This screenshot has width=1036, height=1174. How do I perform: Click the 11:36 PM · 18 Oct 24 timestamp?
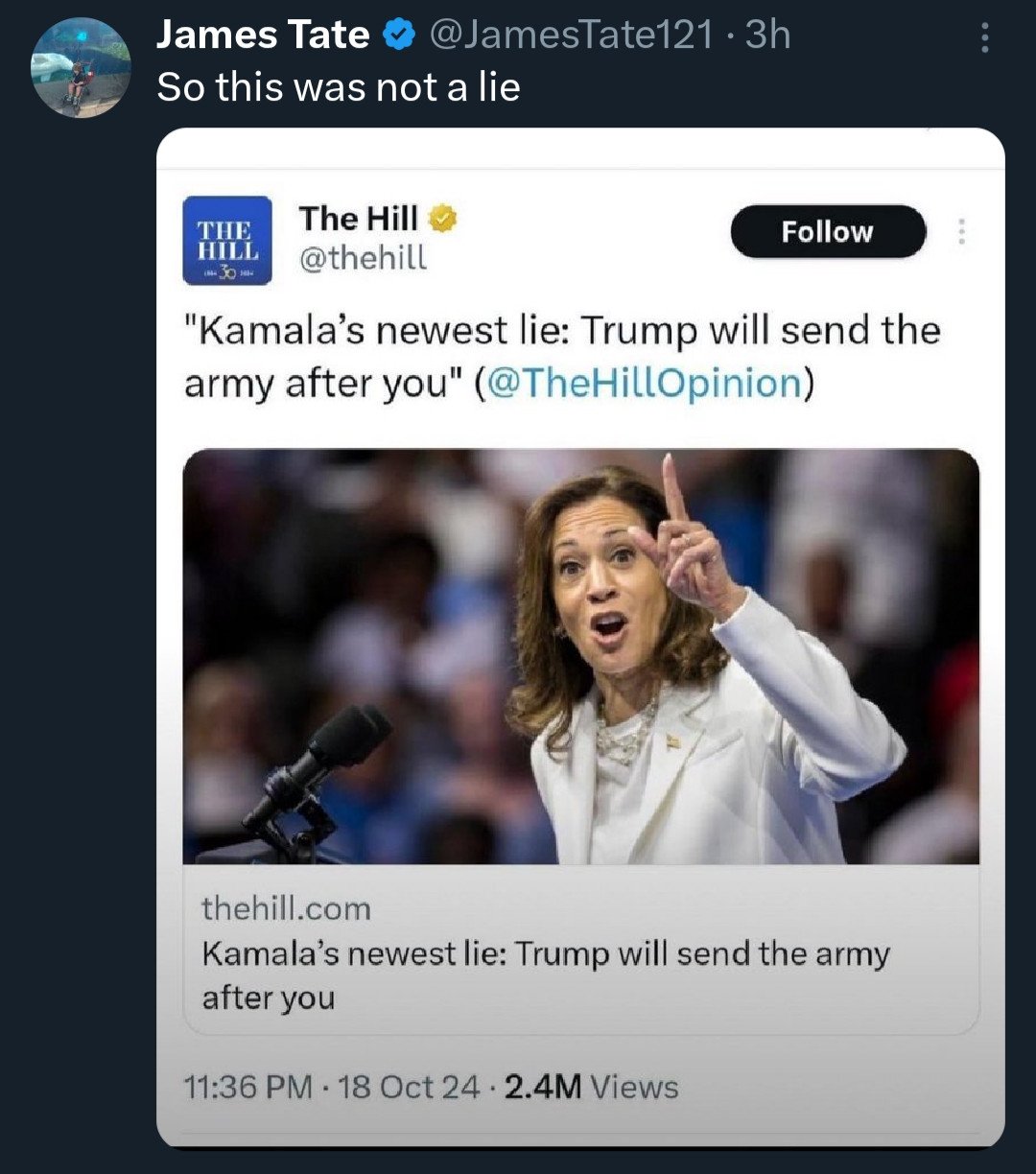(x=331, y=1087)
